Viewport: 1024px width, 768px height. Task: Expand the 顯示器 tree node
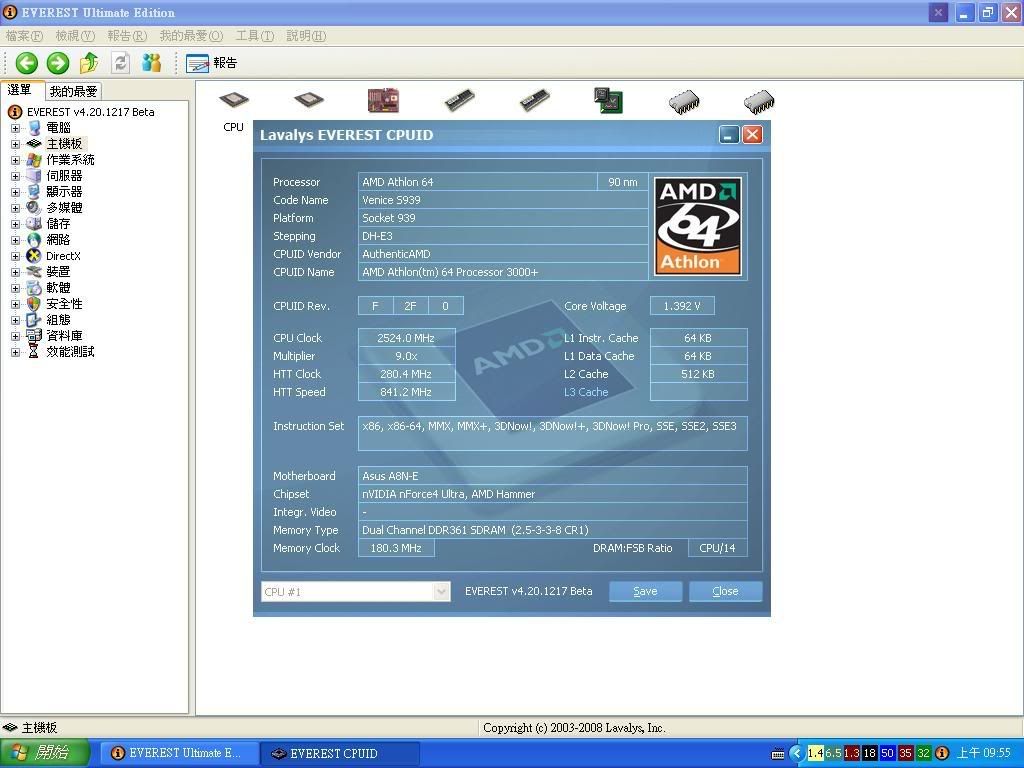15,192
